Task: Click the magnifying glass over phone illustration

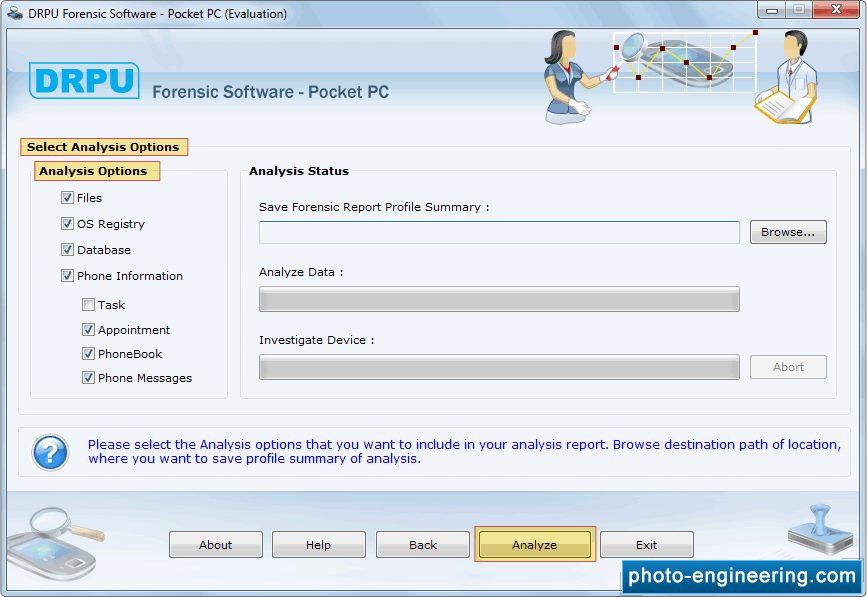Action: pyautogui.click(x=55, y=544)
